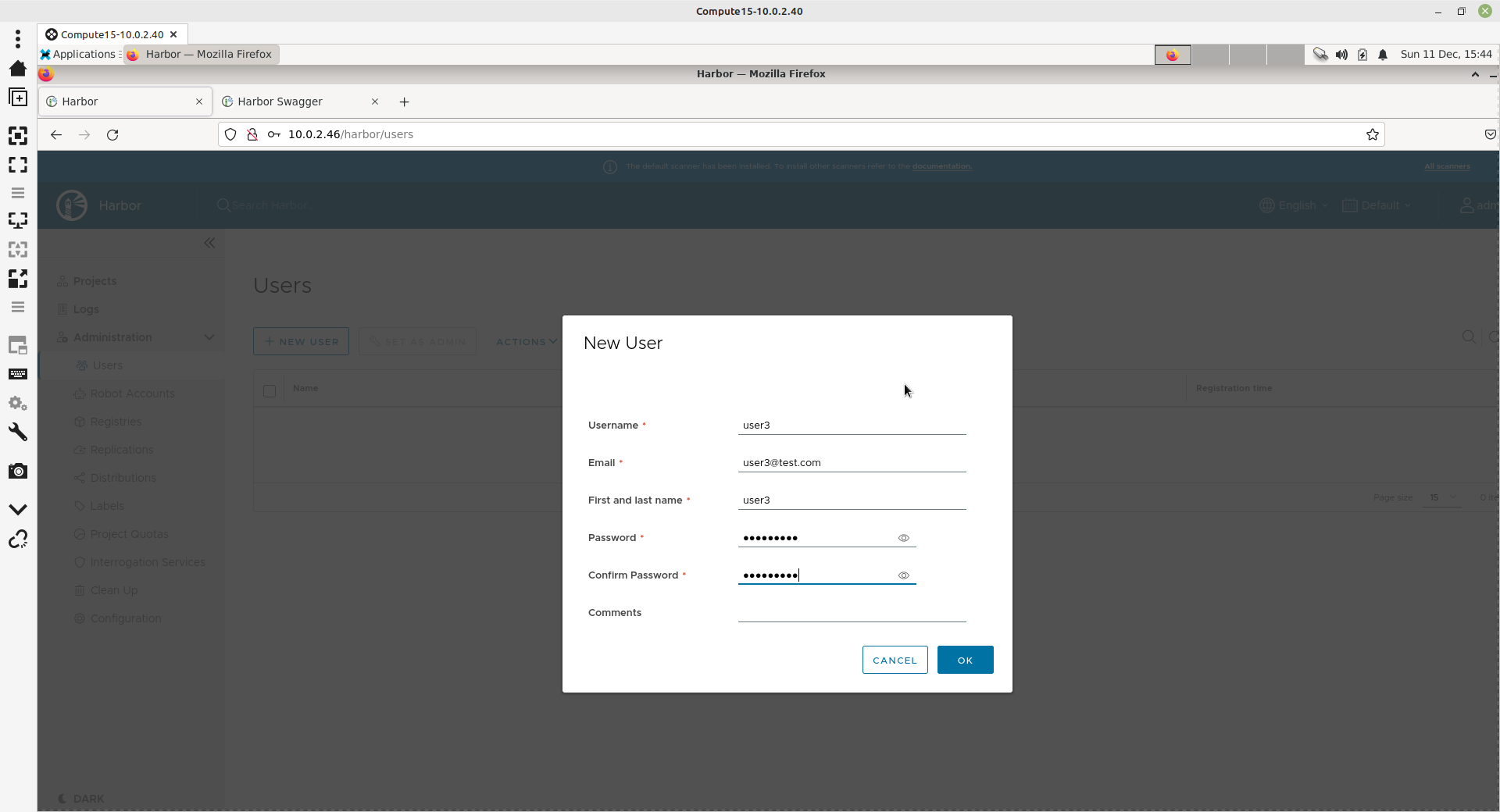1500x812 pixels.
Task: Click the Comments input field
Action: point(852,612)
